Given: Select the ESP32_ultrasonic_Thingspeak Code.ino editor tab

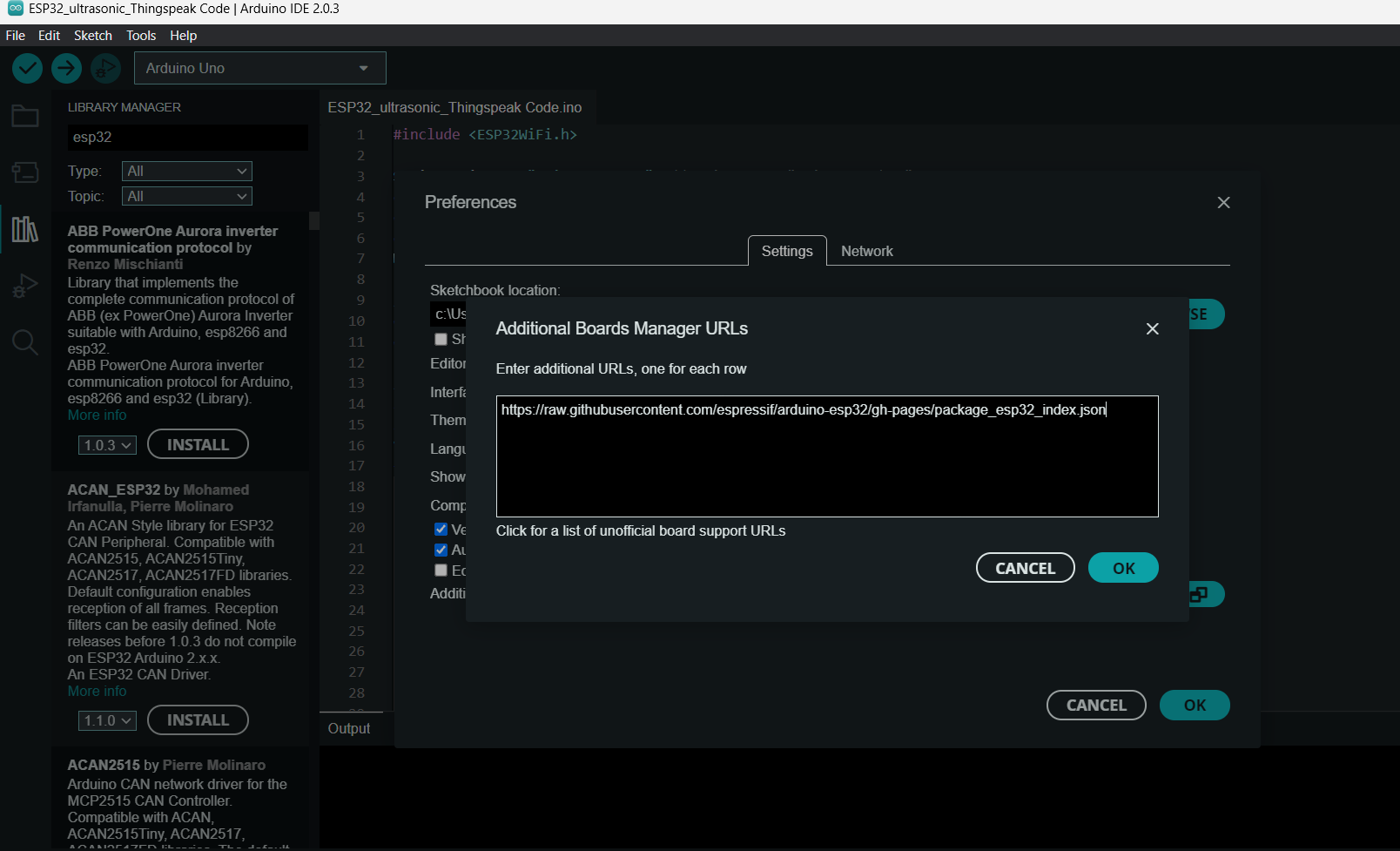Looking at the screenshot, I should point(454,107).
